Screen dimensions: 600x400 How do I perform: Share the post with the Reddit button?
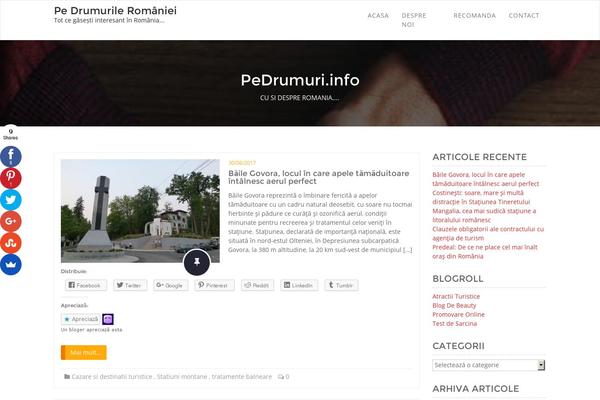pos(258,285)
